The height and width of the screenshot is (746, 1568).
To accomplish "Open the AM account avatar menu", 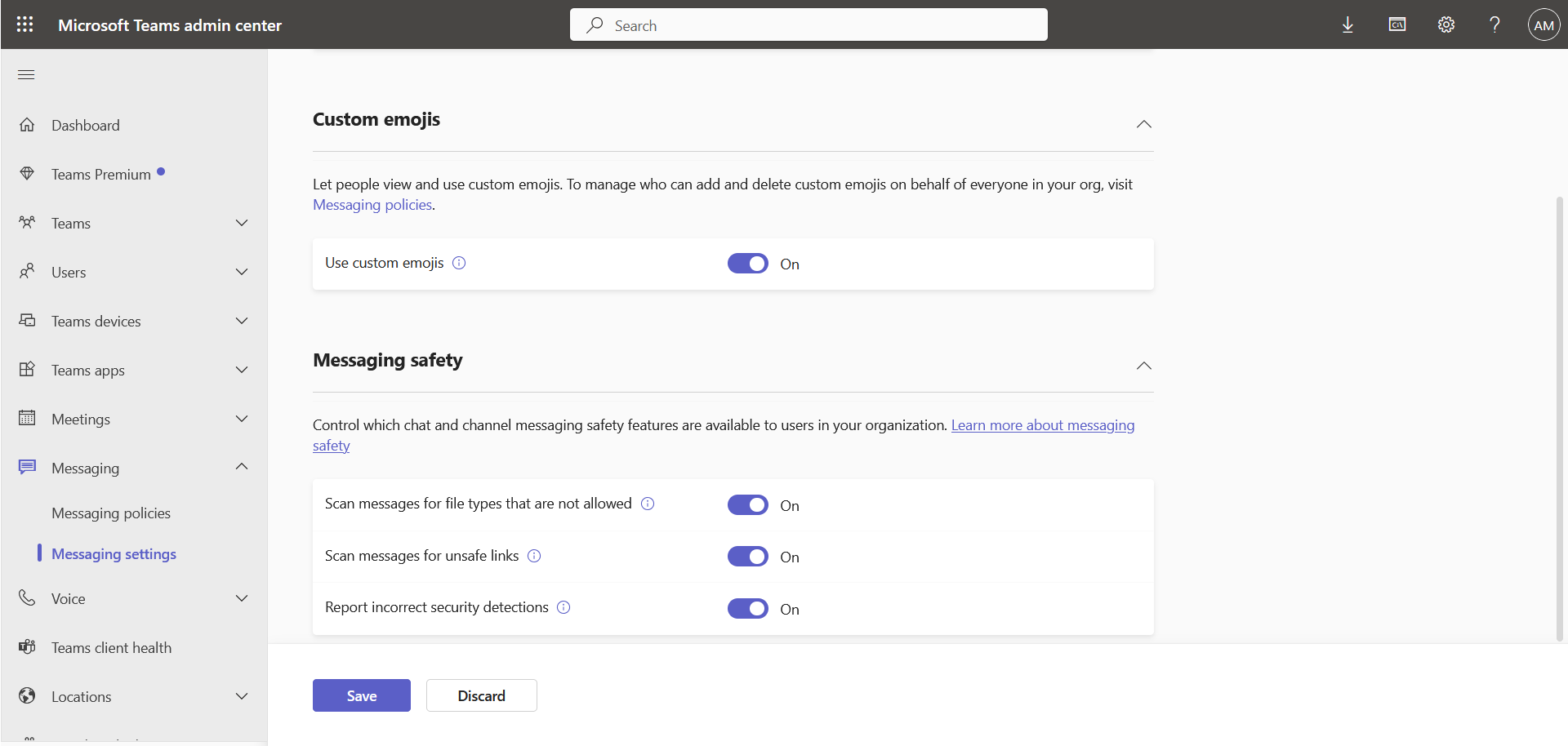I will pyautogui.click(x=1543, y=25).
